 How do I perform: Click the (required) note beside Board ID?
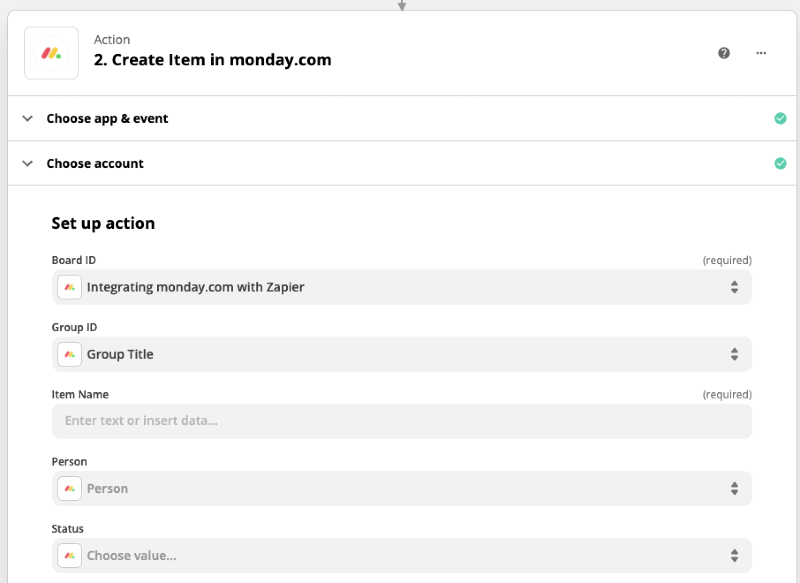[x=727, y=260]
